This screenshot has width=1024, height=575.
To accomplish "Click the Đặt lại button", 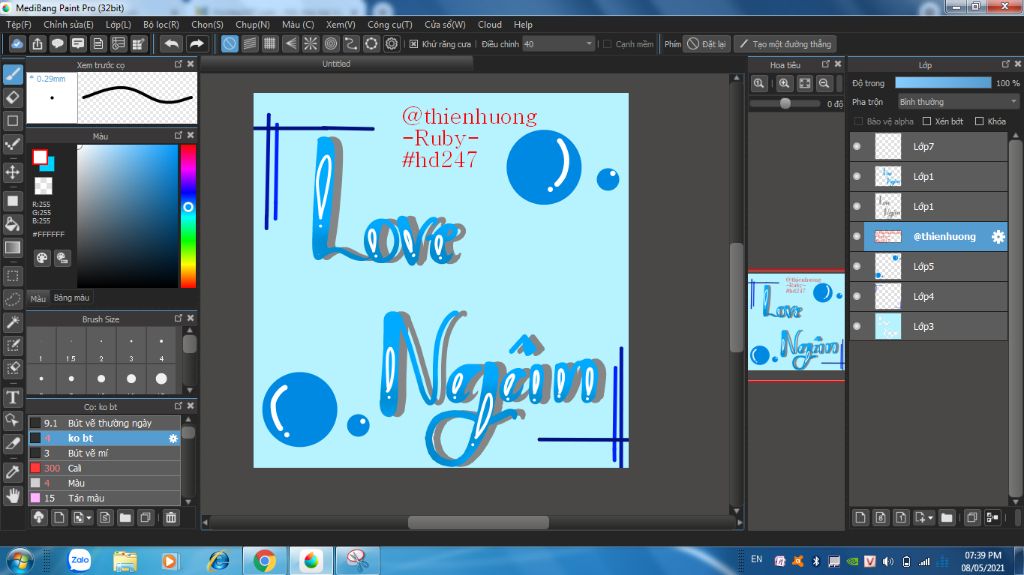I will [x=707, y=44].
